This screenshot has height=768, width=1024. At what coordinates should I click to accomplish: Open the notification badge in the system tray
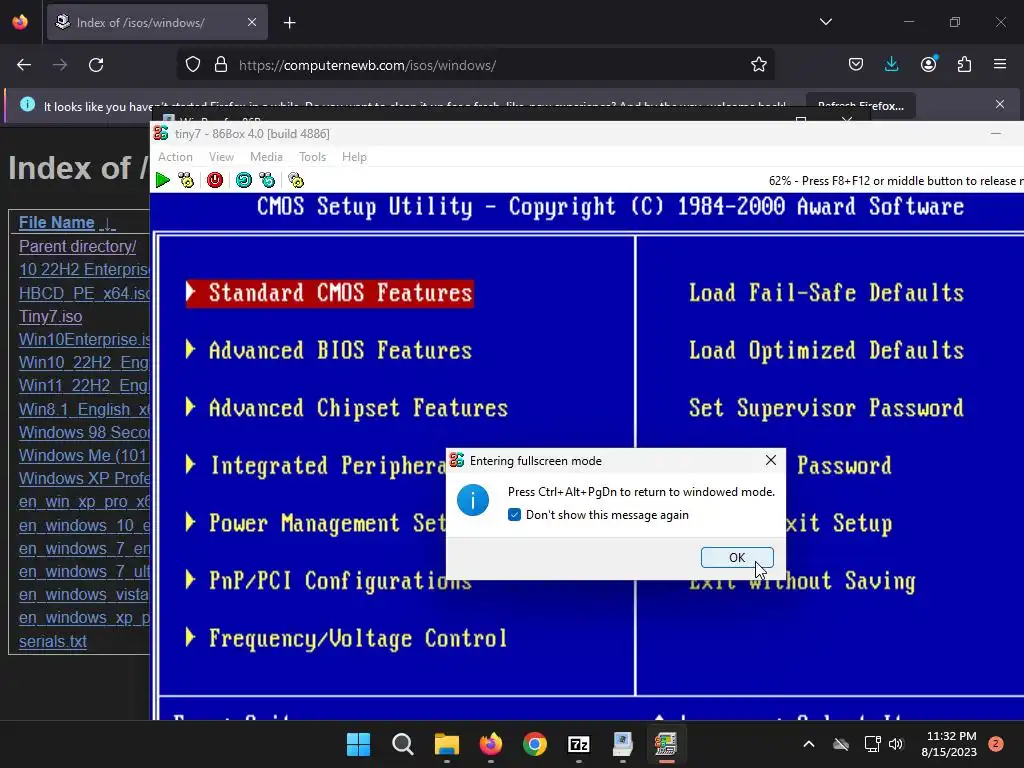(x=996, y=744)
